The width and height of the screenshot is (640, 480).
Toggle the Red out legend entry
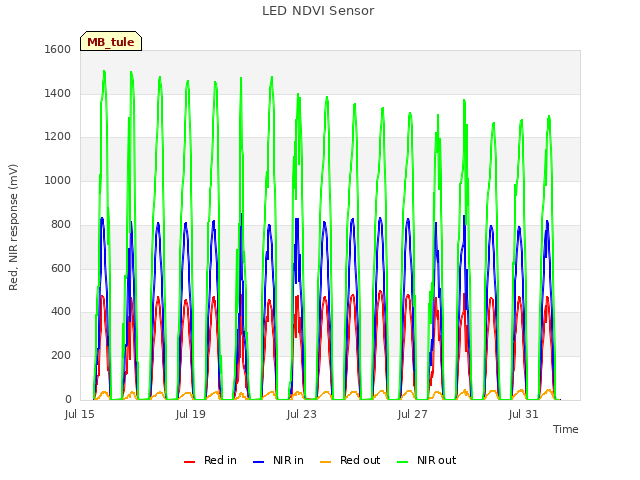point(350,460)
